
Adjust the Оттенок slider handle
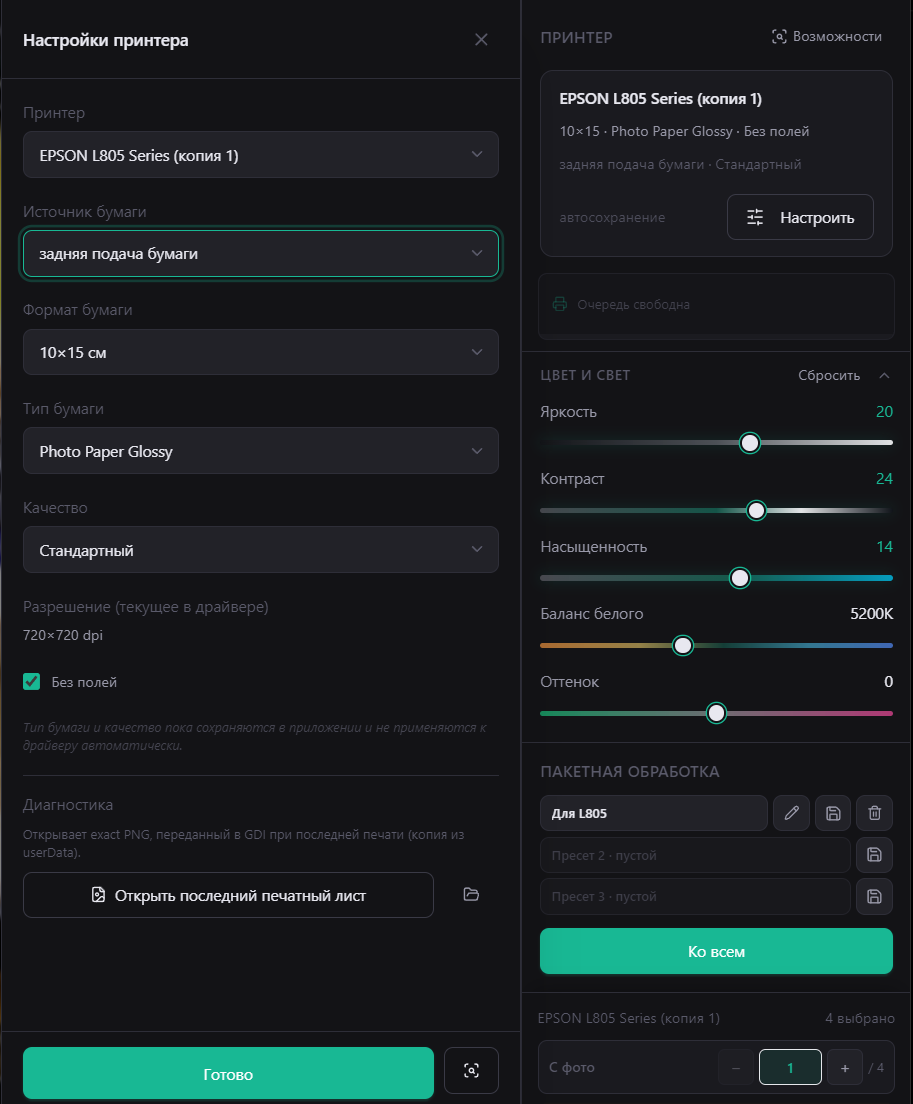coord(716,713)
